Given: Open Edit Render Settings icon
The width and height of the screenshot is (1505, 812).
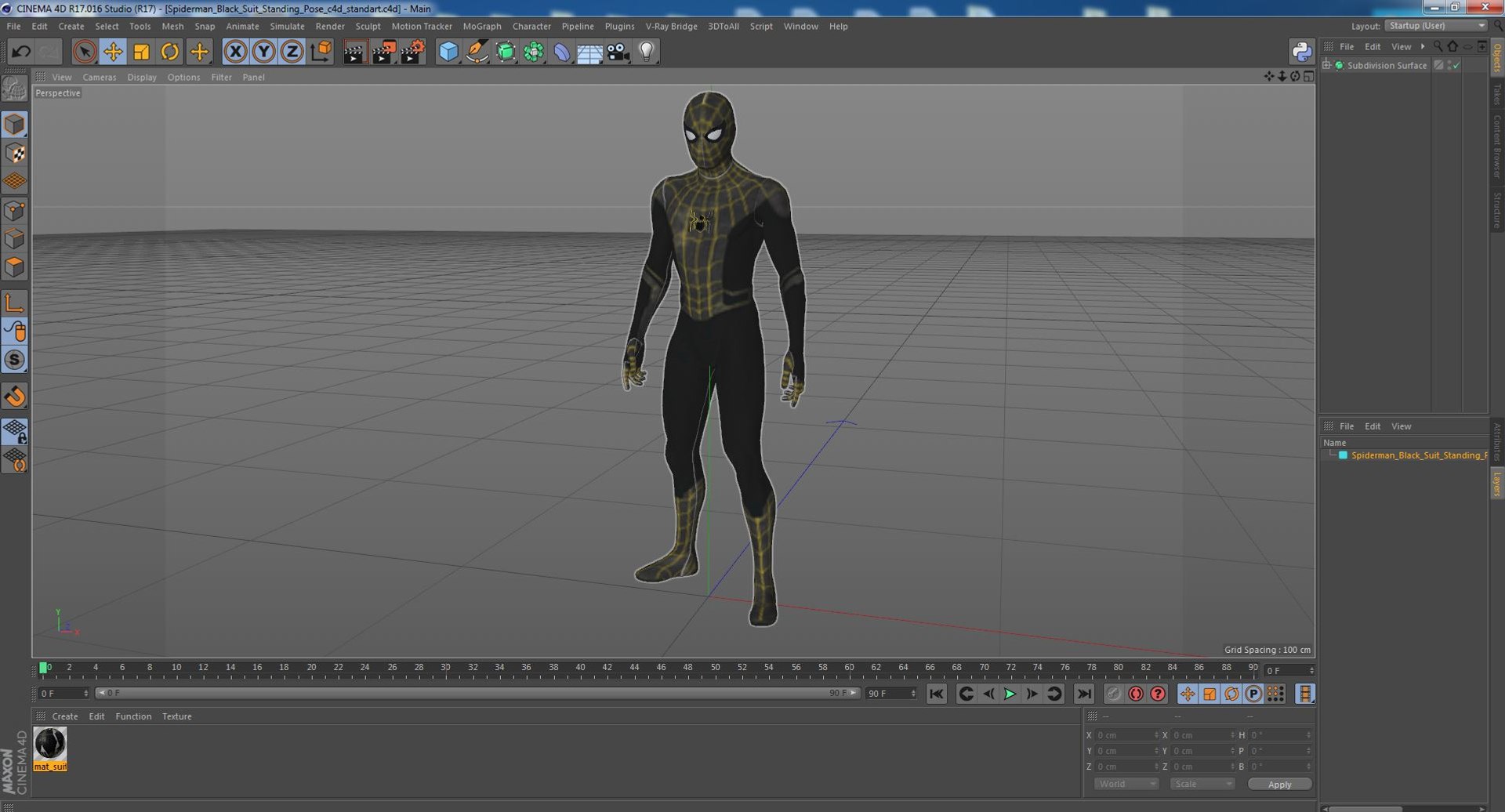Looking at the screenshot, I should coord(412,53).
